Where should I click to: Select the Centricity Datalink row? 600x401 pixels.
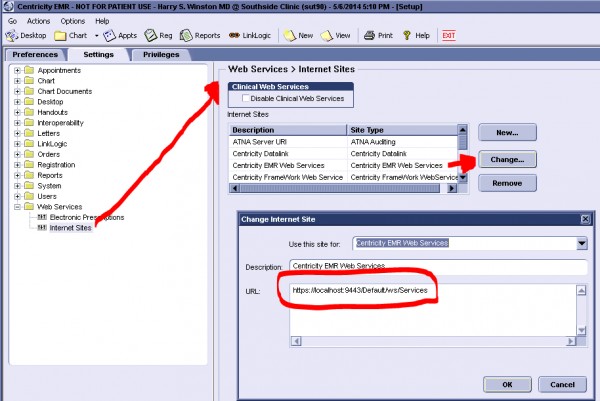343,153
